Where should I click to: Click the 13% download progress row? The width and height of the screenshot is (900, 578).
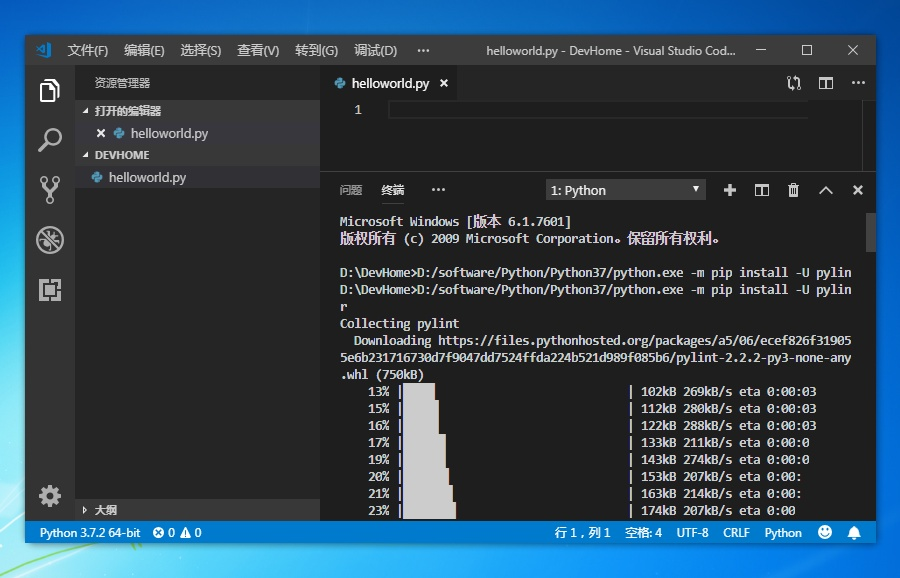592,391
